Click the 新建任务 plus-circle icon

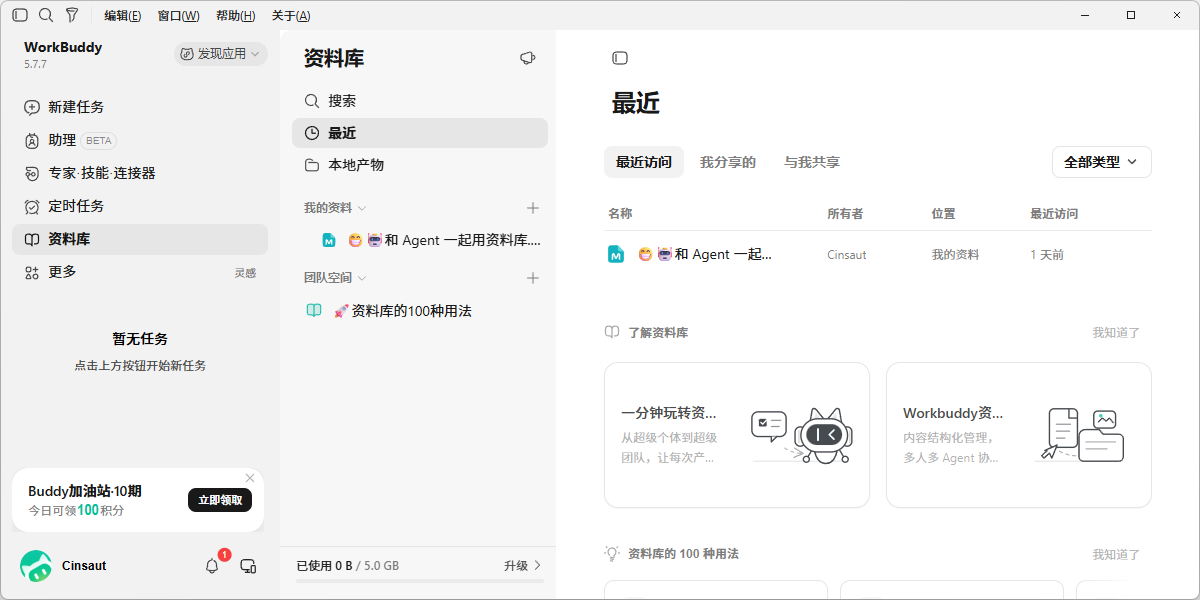click(32, 107)
